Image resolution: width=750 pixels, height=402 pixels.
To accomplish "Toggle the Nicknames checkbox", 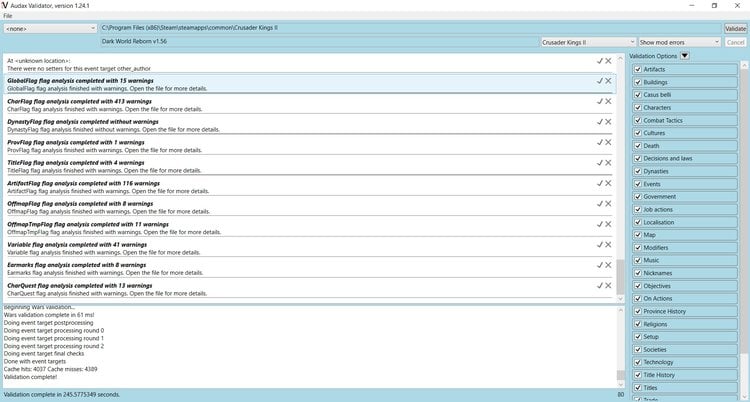I will [x=637, y=273].
